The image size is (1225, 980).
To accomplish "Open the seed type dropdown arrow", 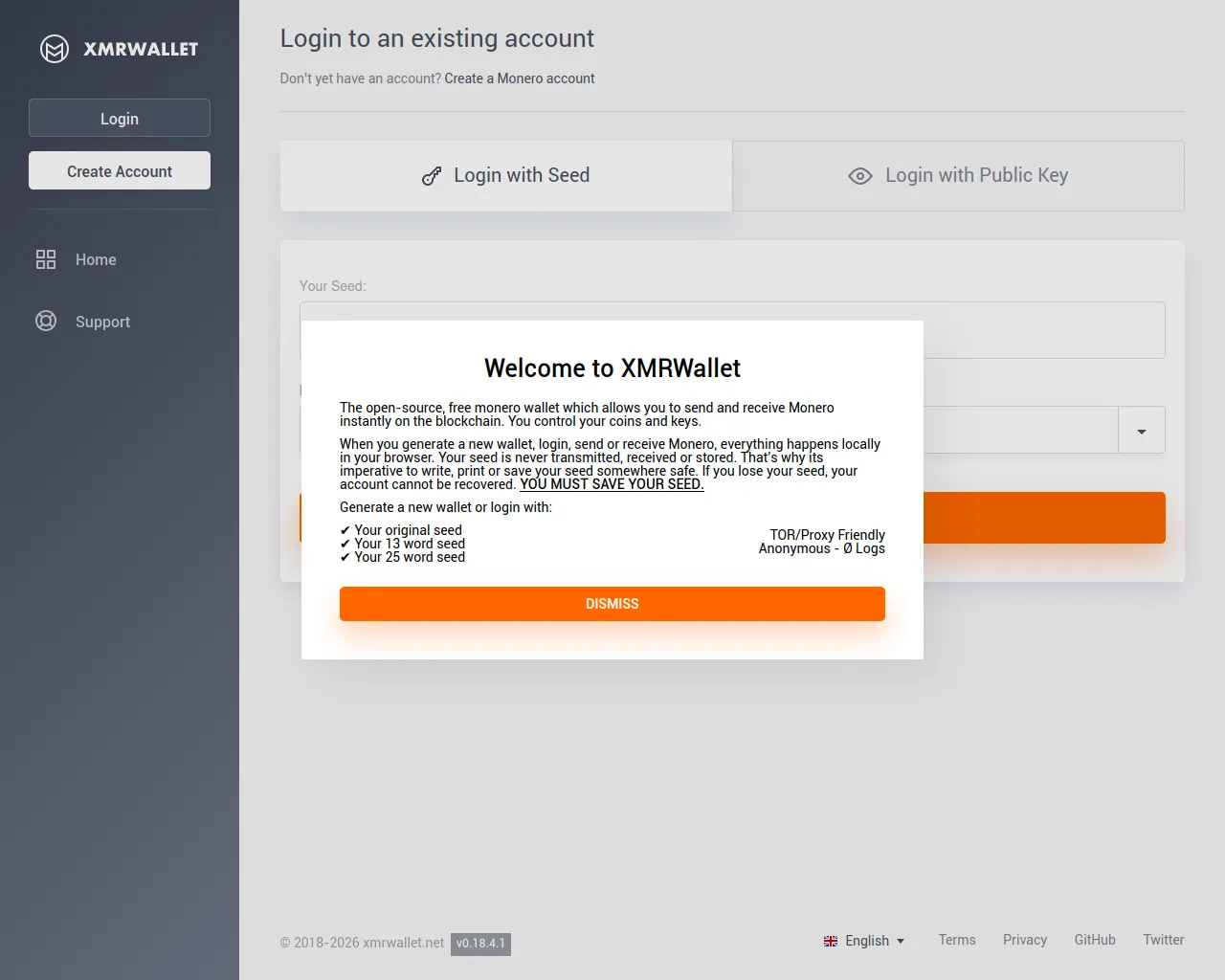I will click(1142, 431).
